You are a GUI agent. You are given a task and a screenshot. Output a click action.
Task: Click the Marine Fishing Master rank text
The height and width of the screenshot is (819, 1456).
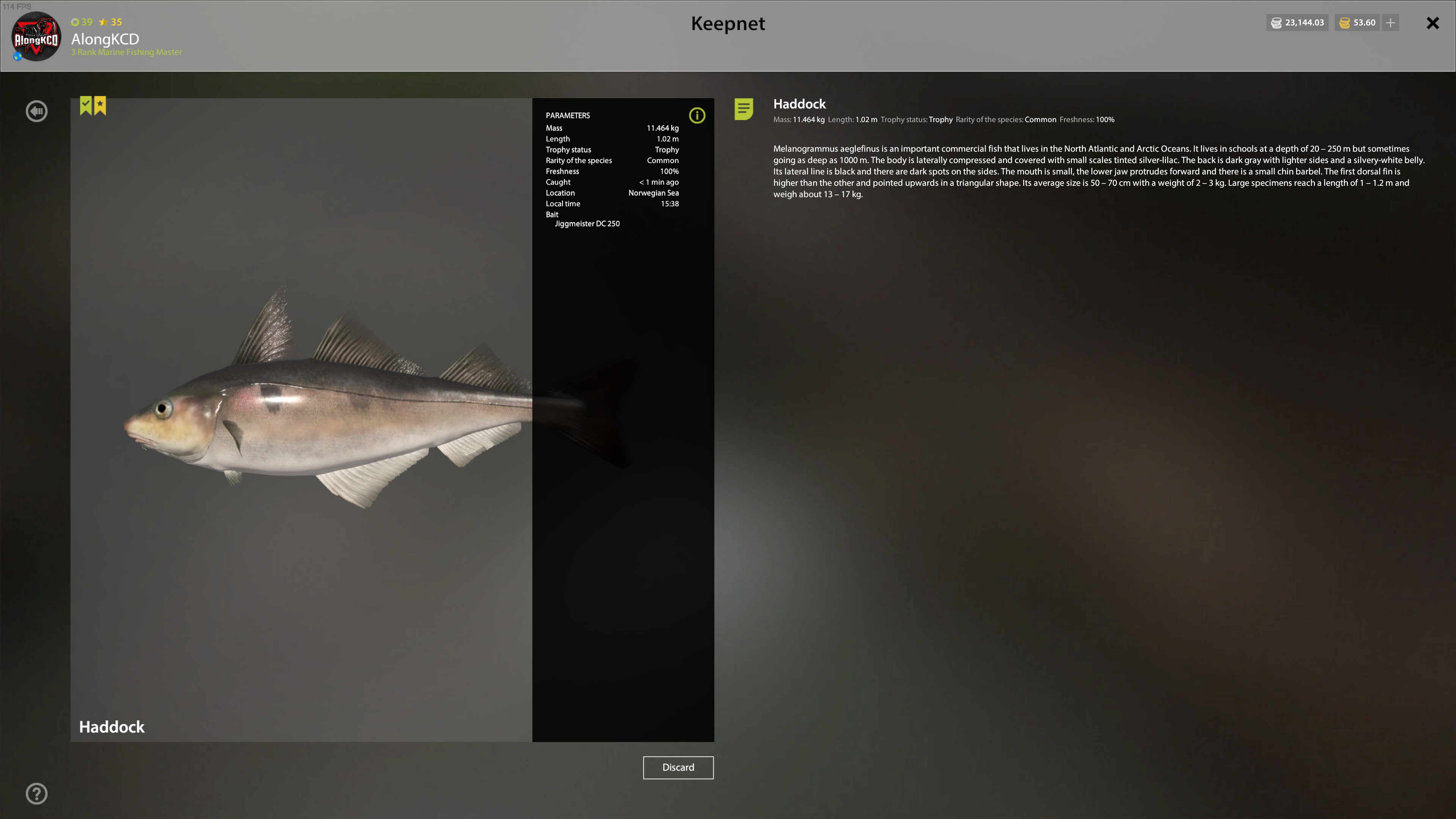point(127,52)
